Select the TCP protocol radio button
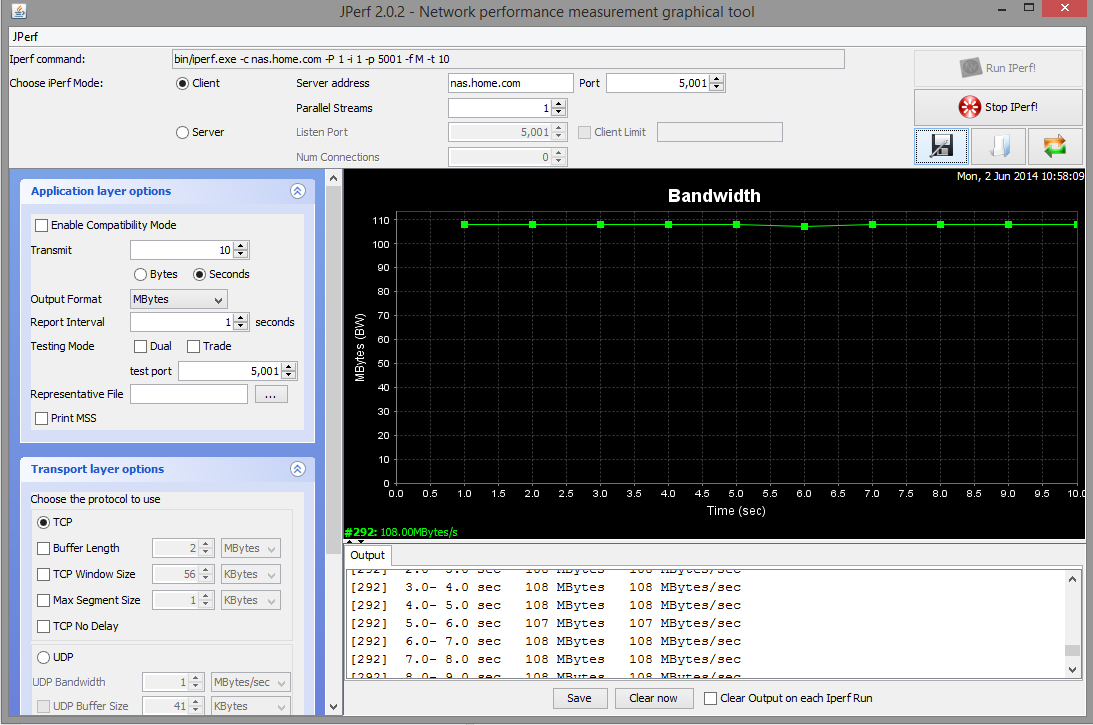The image size is (1093, 725). (43, 522)
